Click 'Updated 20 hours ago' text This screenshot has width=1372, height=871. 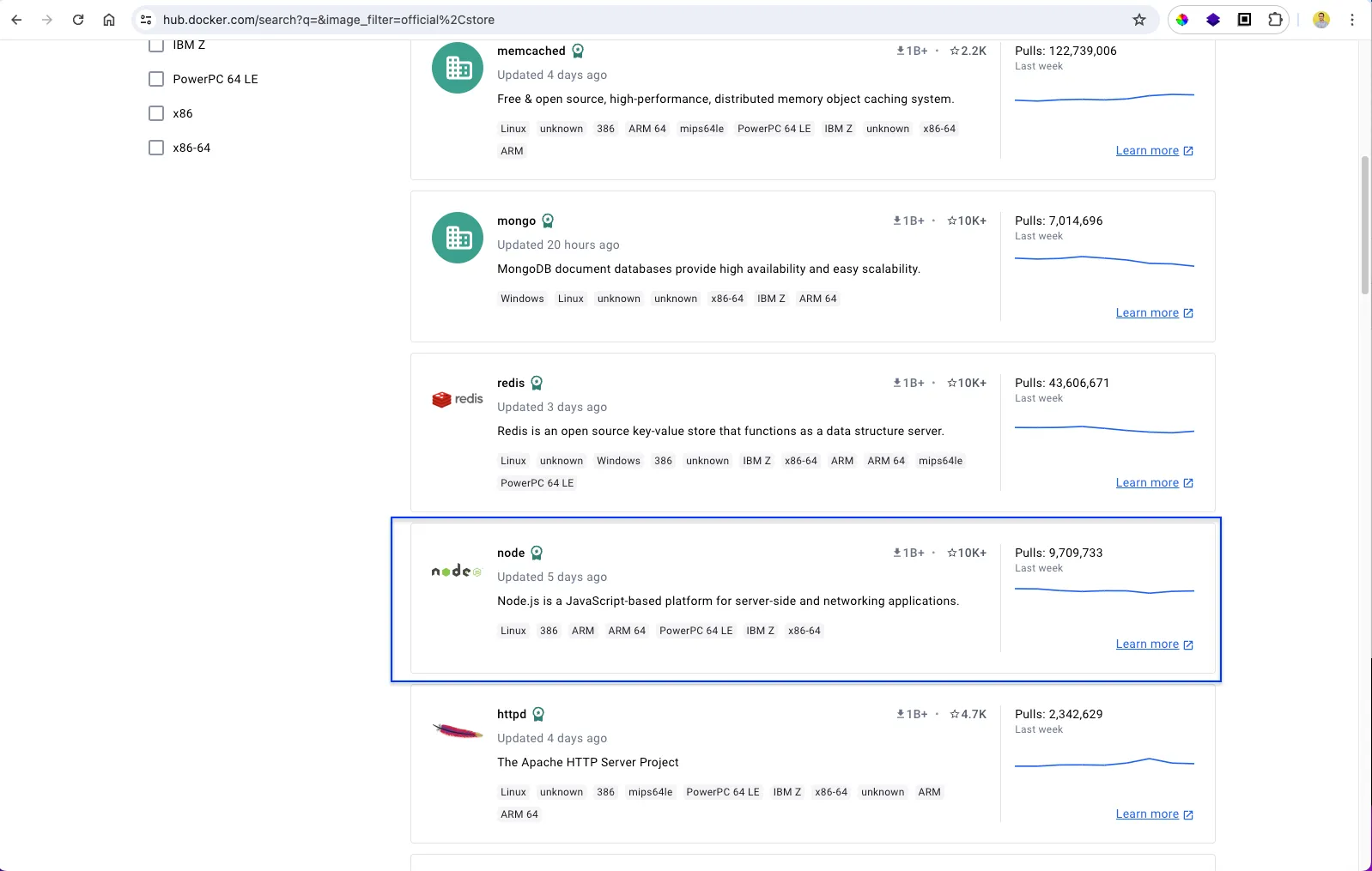click(x=558, y=245)
